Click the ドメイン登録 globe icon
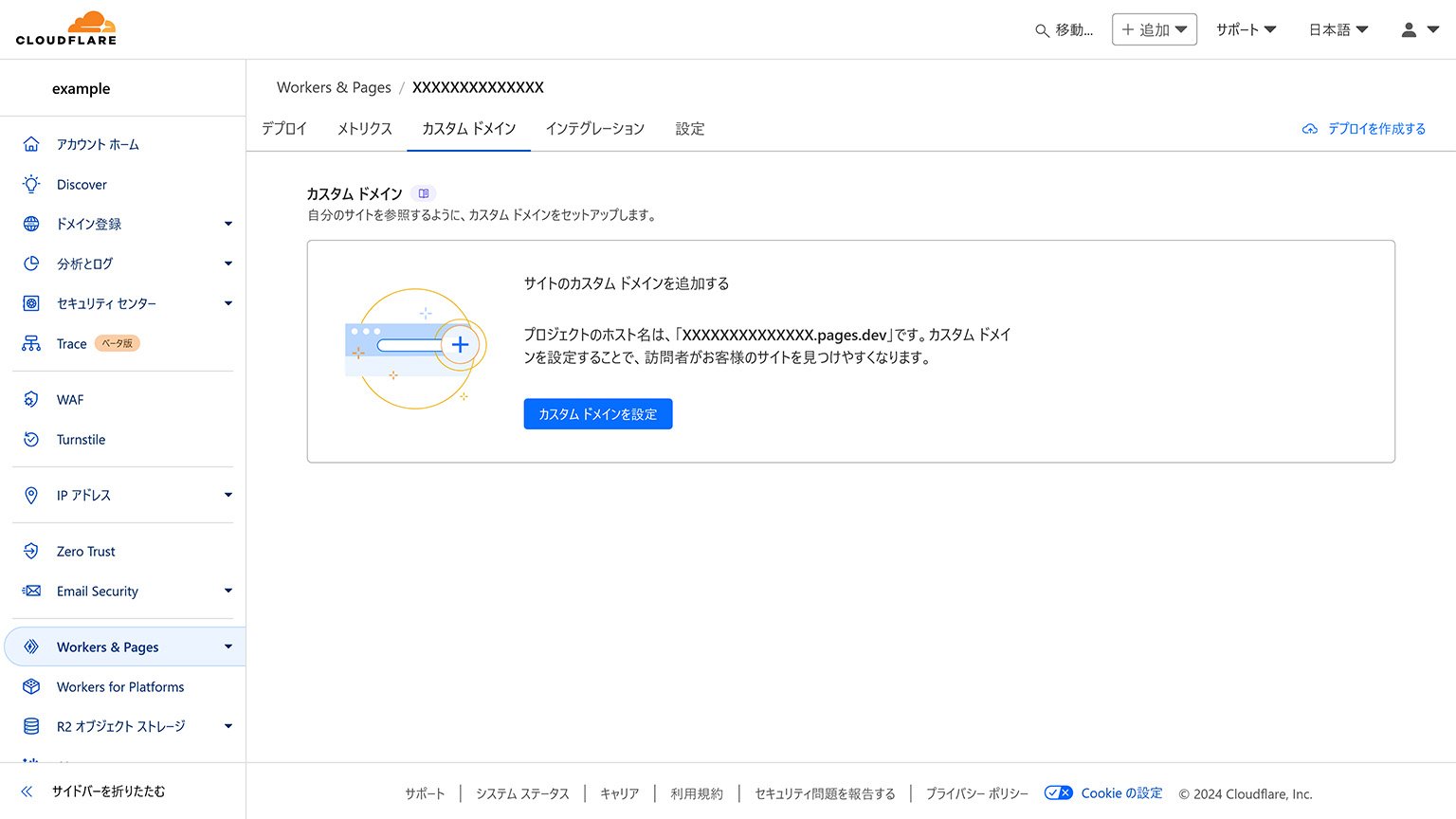The image size is (1456, 819). click(x=31, y=224)
